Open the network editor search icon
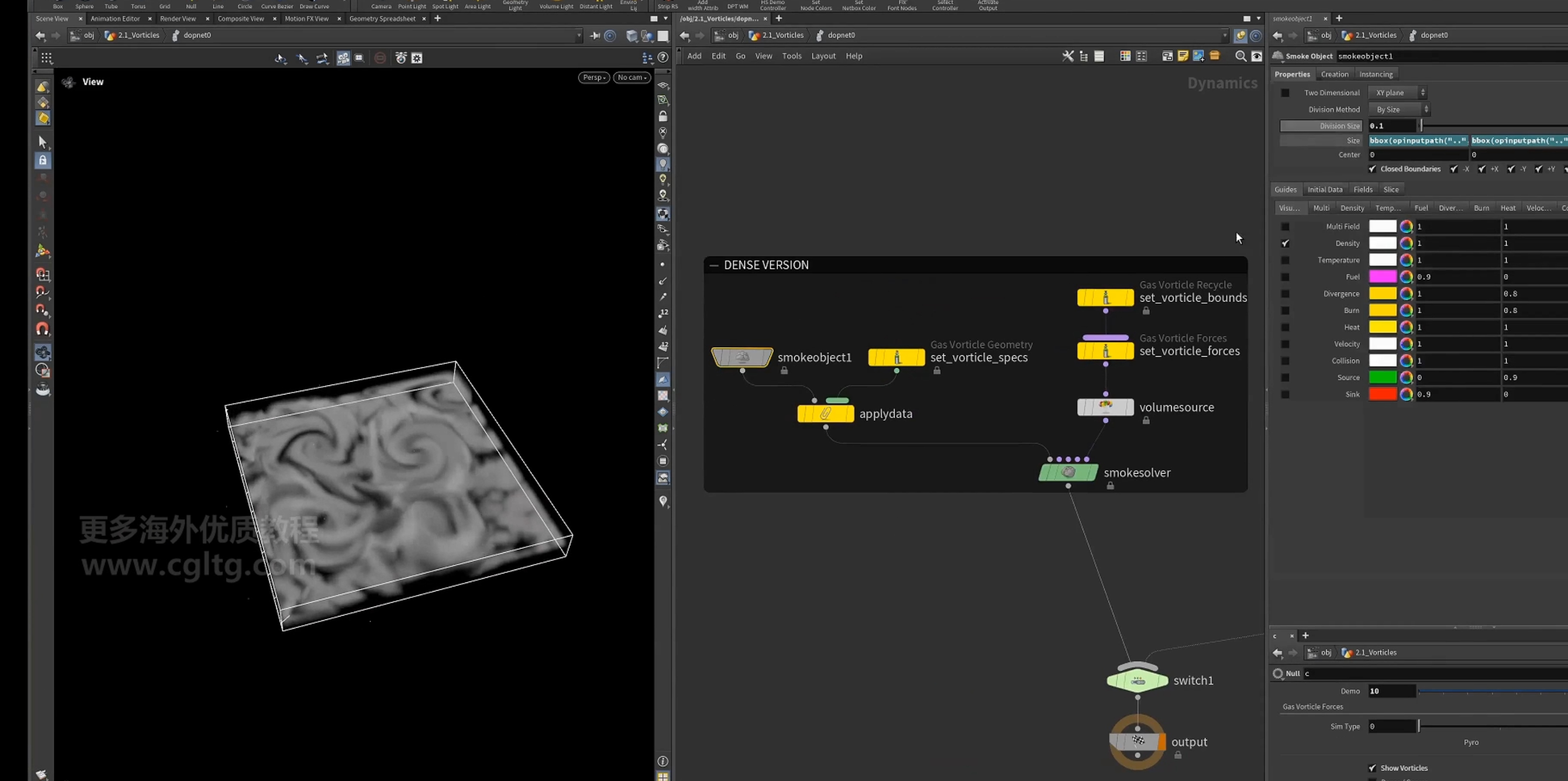Viewport: 1568px width, 781px height. 1240,56
